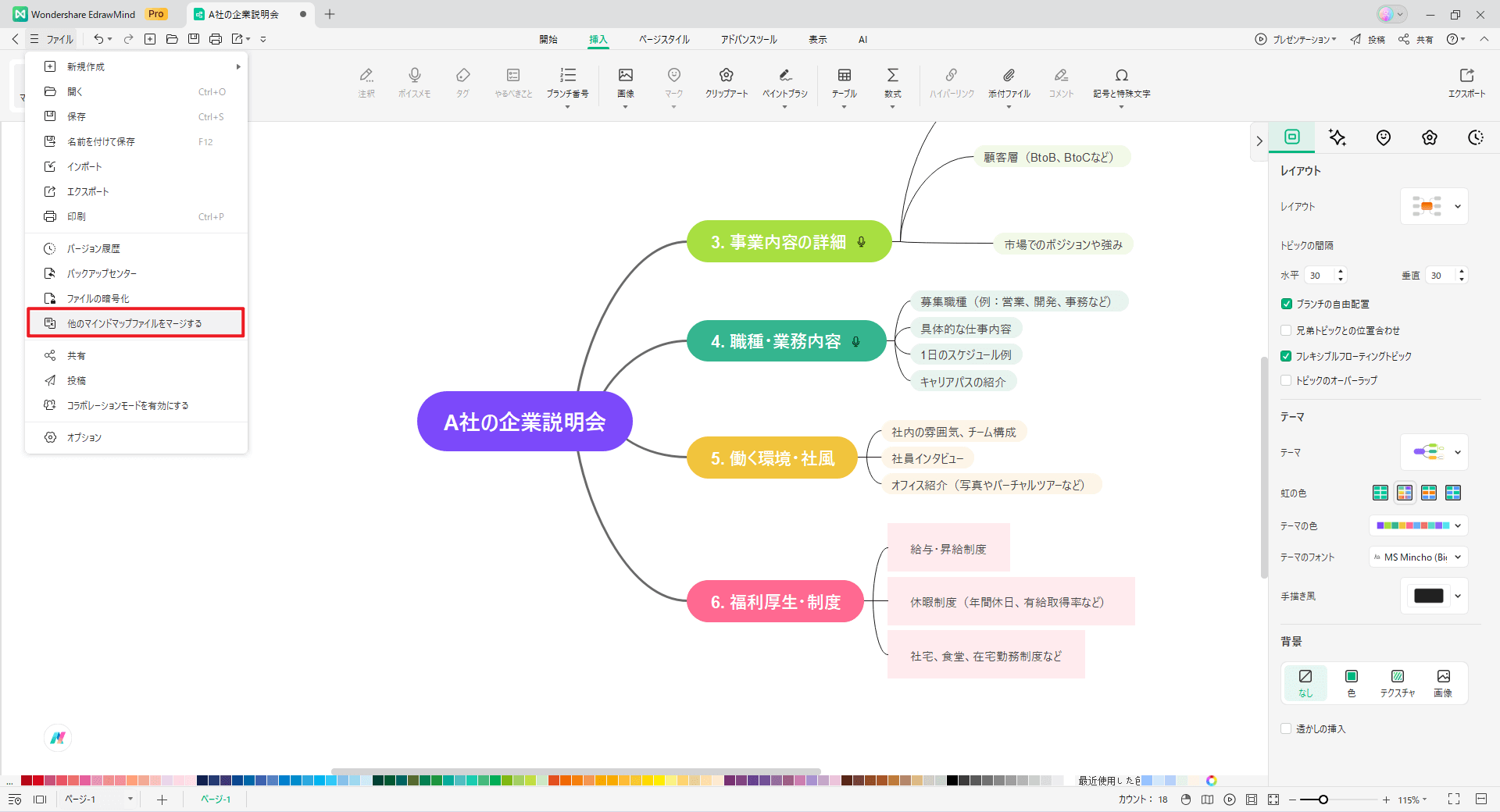Viewport: 1500px width, 812px height.
Task: Click the zoom-in plus icon
Action: point(1386,800)
